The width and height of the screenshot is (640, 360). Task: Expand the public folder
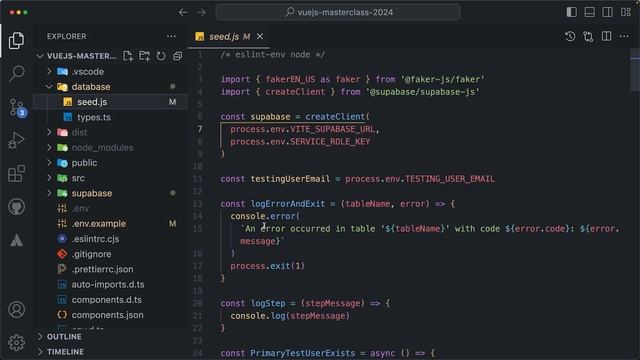(49, 162)
